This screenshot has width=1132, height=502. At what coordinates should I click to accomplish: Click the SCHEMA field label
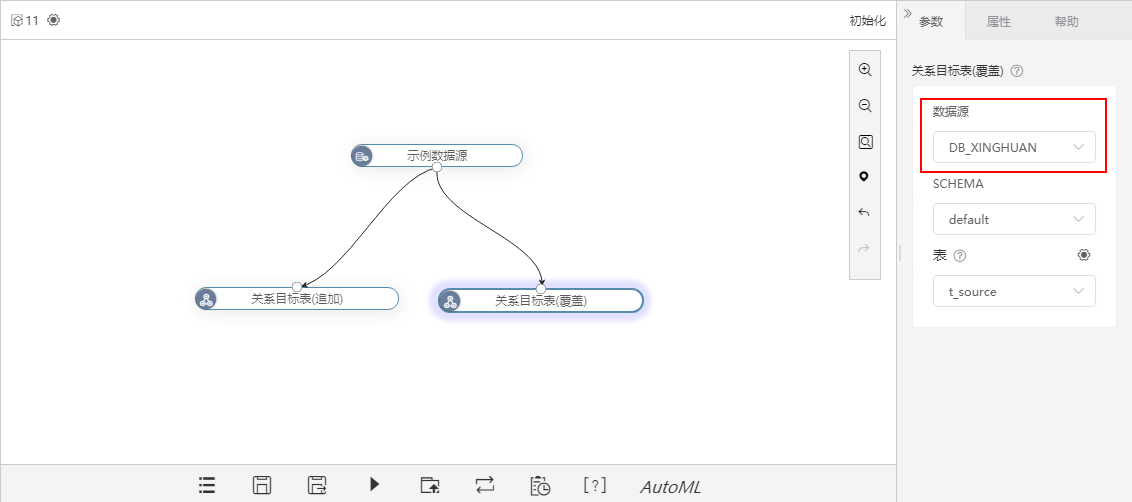958,183
